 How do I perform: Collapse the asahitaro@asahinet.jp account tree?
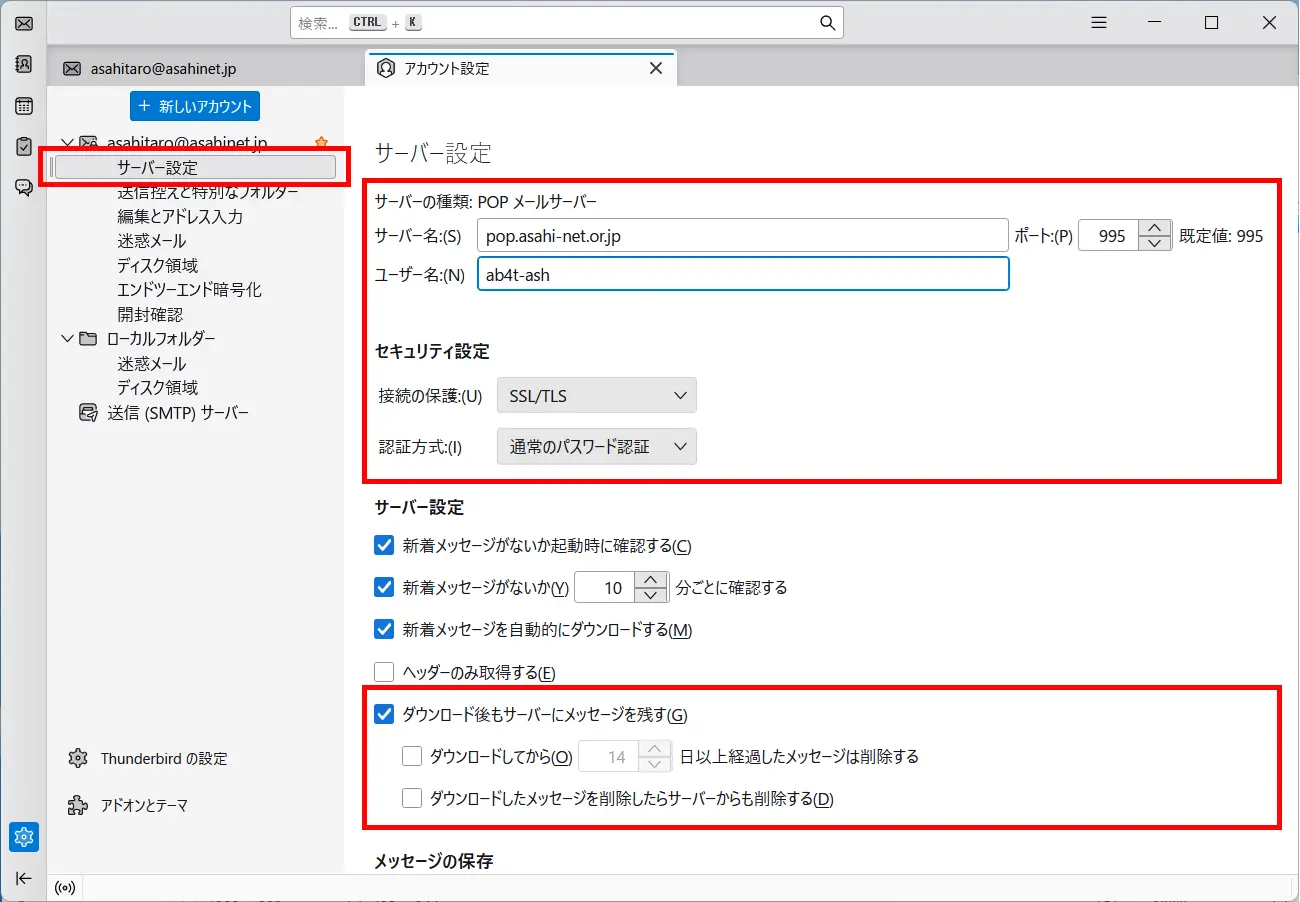(67, 142)
